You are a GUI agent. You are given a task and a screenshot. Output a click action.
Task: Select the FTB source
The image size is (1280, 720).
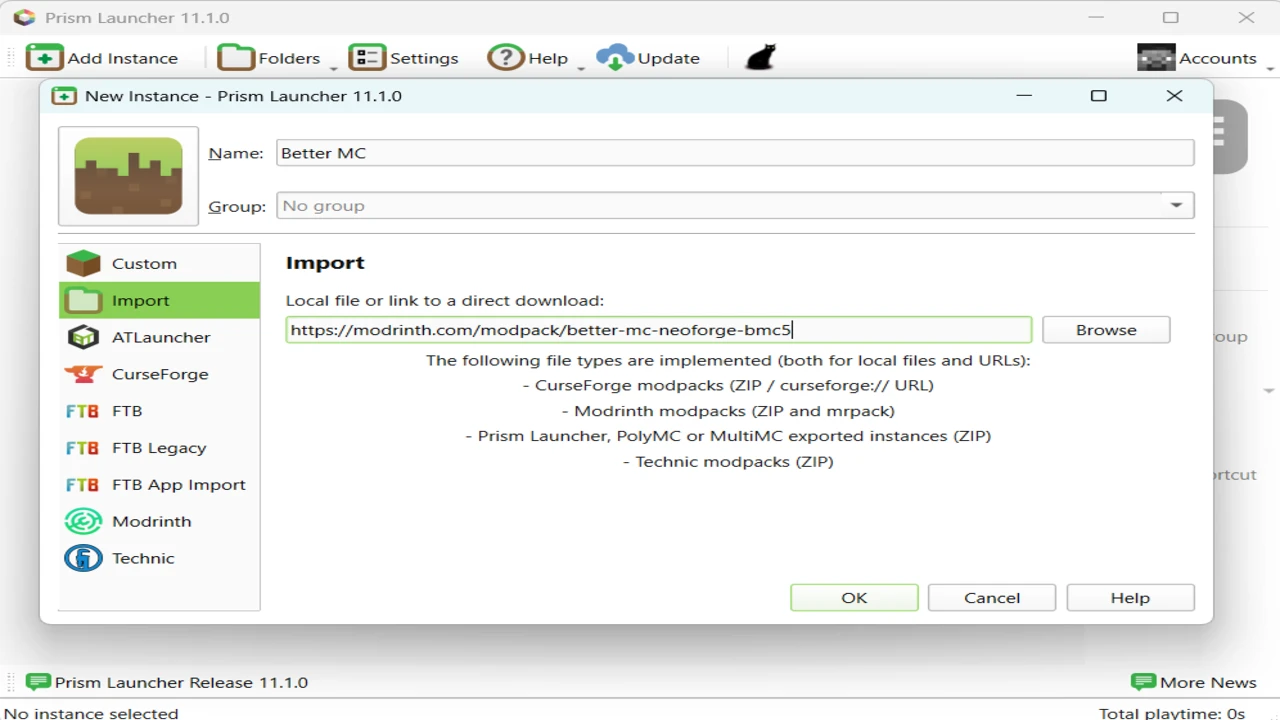pos(160,412)
